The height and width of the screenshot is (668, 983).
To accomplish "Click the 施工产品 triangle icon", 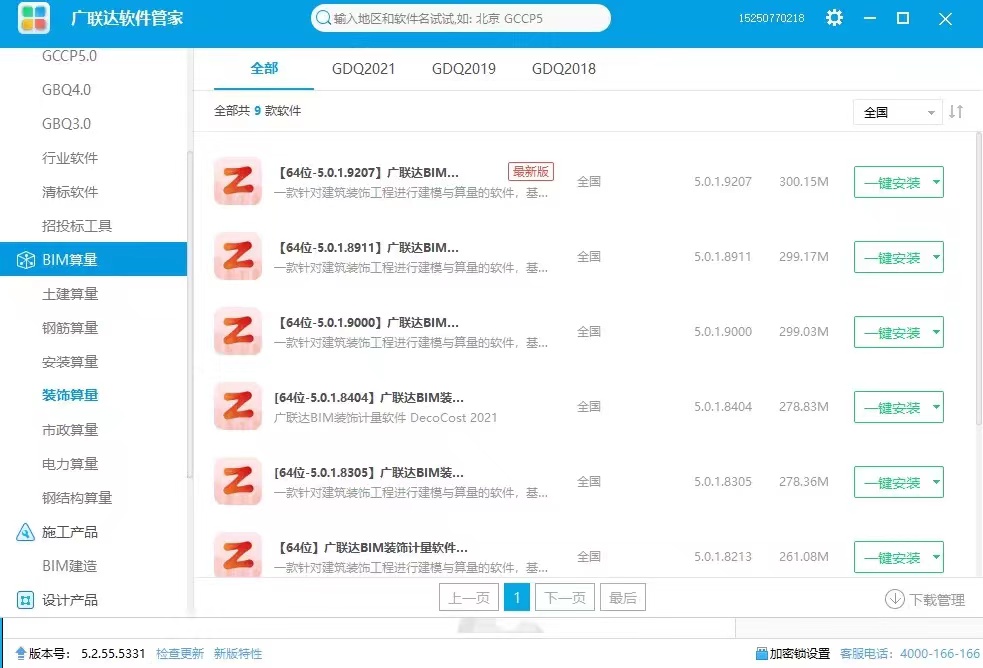I will (25, 532).
